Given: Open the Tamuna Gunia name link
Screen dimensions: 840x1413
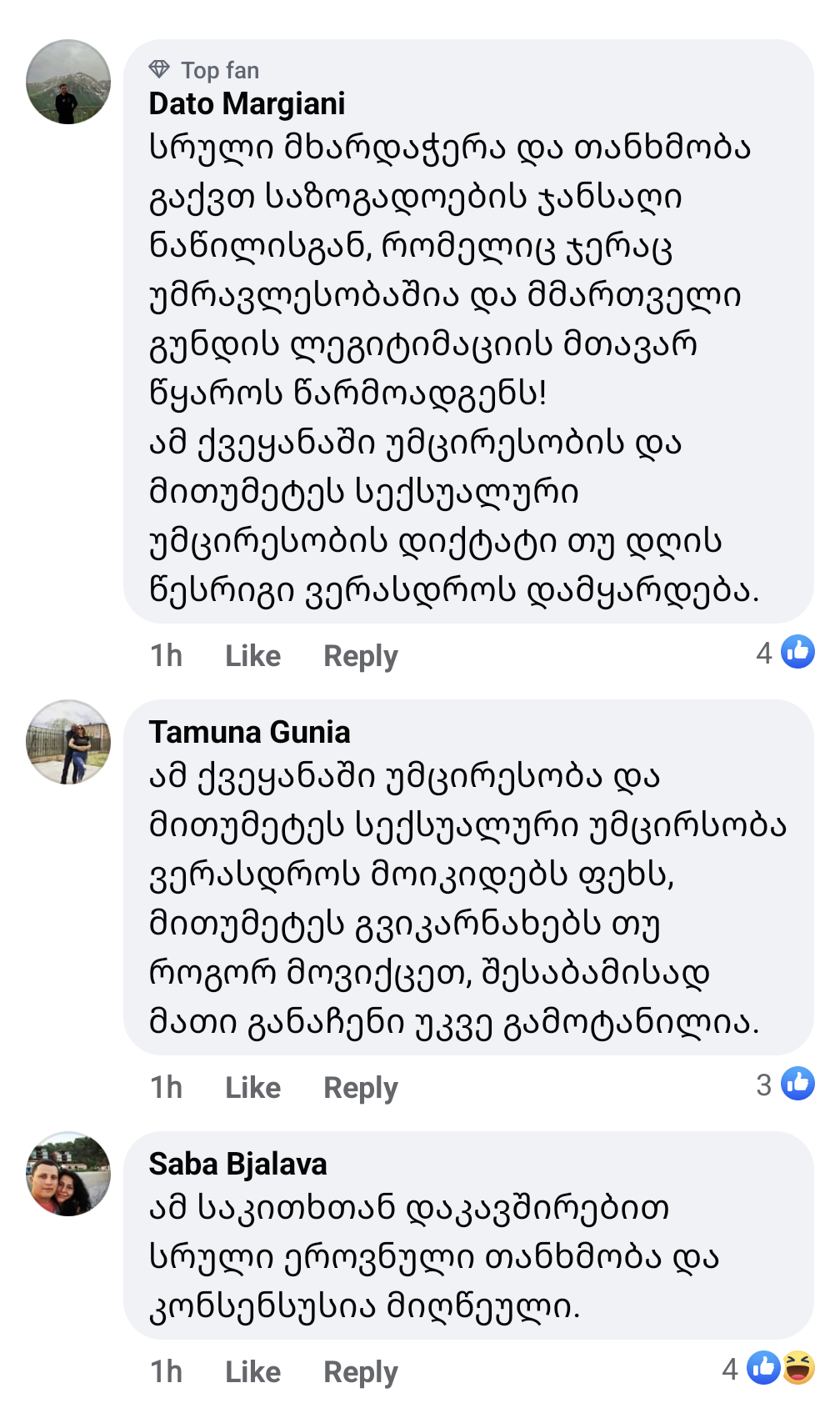Looking at the screenshot, I should [249, 732].
